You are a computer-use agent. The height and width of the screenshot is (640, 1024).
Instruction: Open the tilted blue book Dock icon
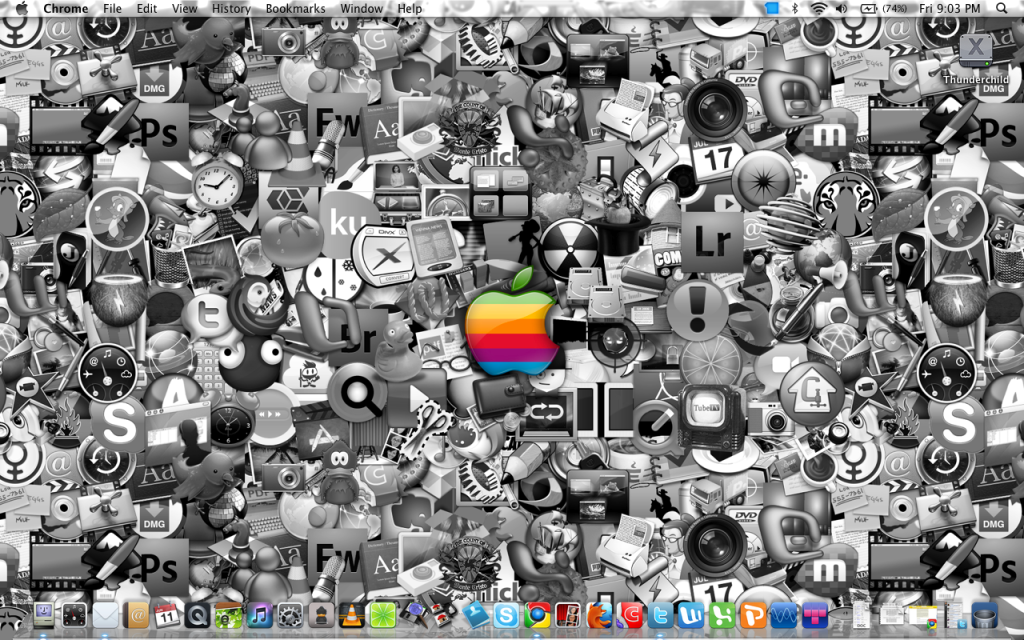tap(475, 616)
